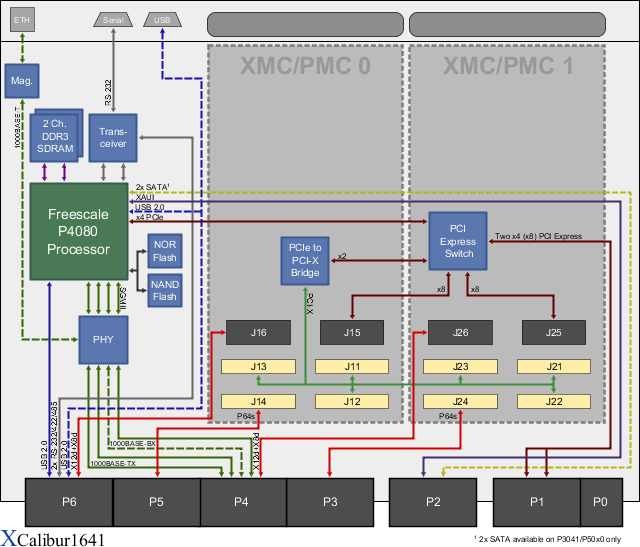Click the PCIe to PCI-X Bridge block

coord(305,261)
